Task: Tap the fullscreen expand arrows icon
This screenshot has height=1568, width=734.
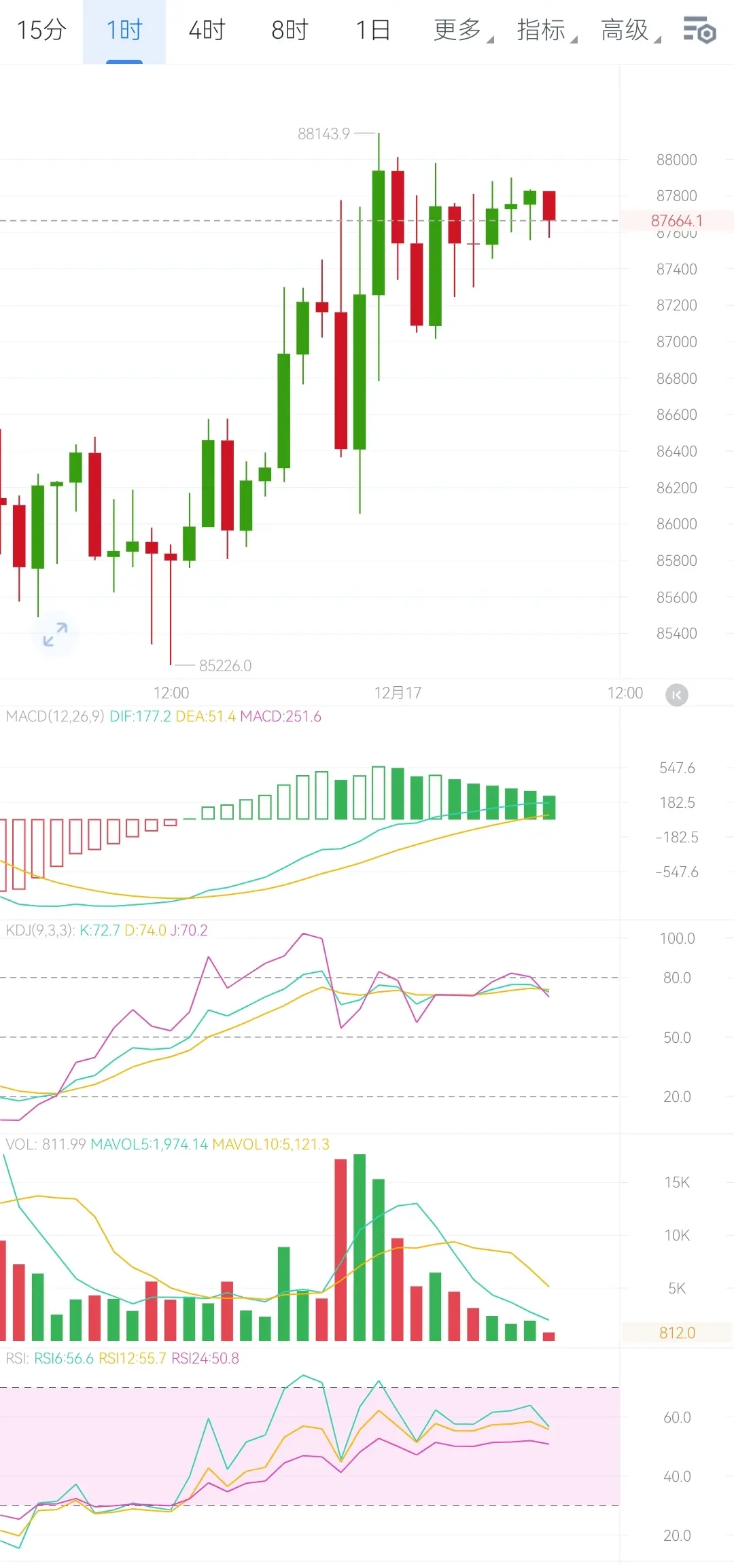Action: coord(55,635)
